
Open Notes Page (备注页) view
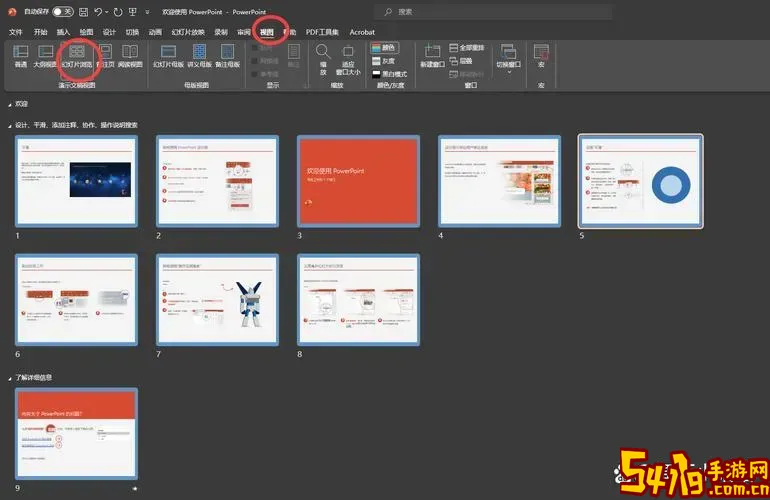click(x=106, y=56)
